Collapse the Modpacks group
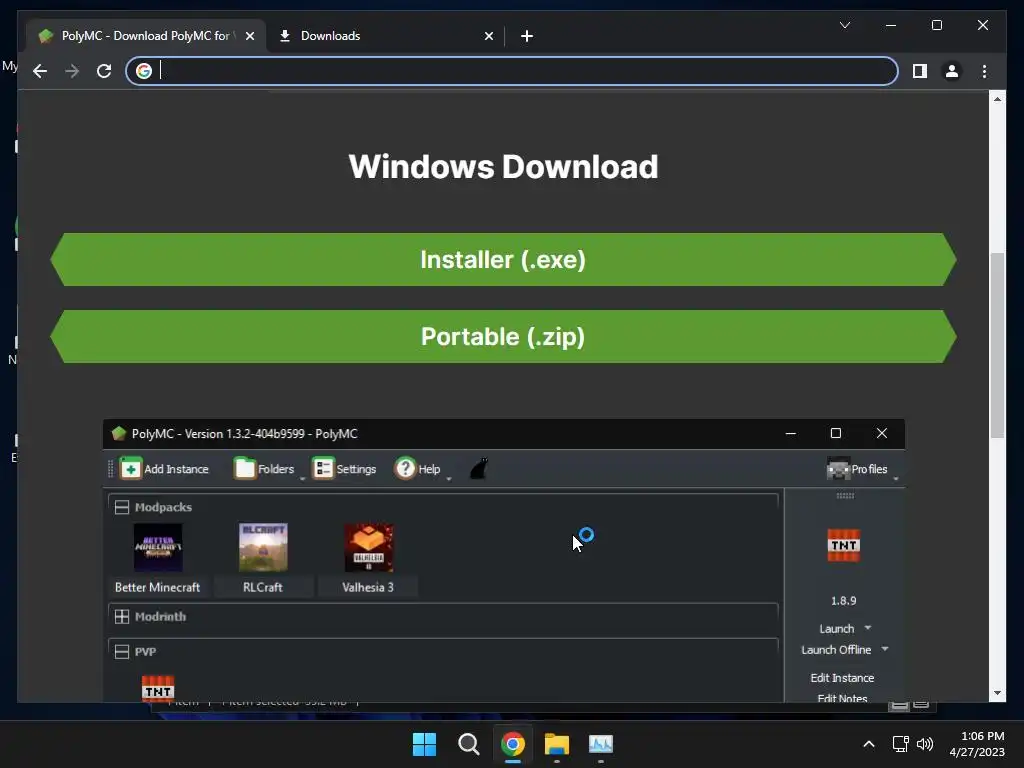1024x768 pixels. tap(121, 507)
